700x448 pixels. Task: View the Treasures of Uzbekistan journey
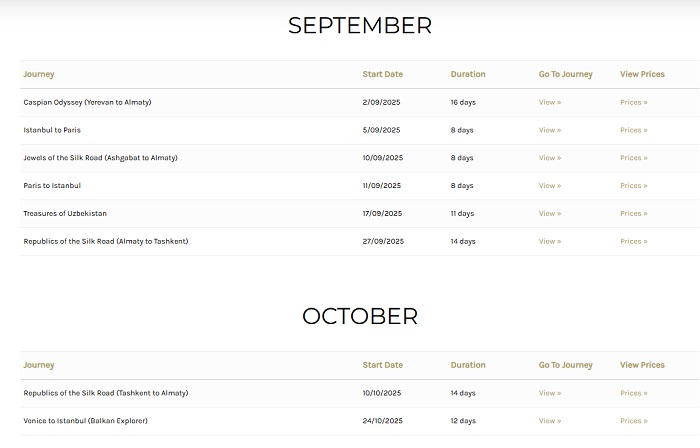tap(550, 213)
